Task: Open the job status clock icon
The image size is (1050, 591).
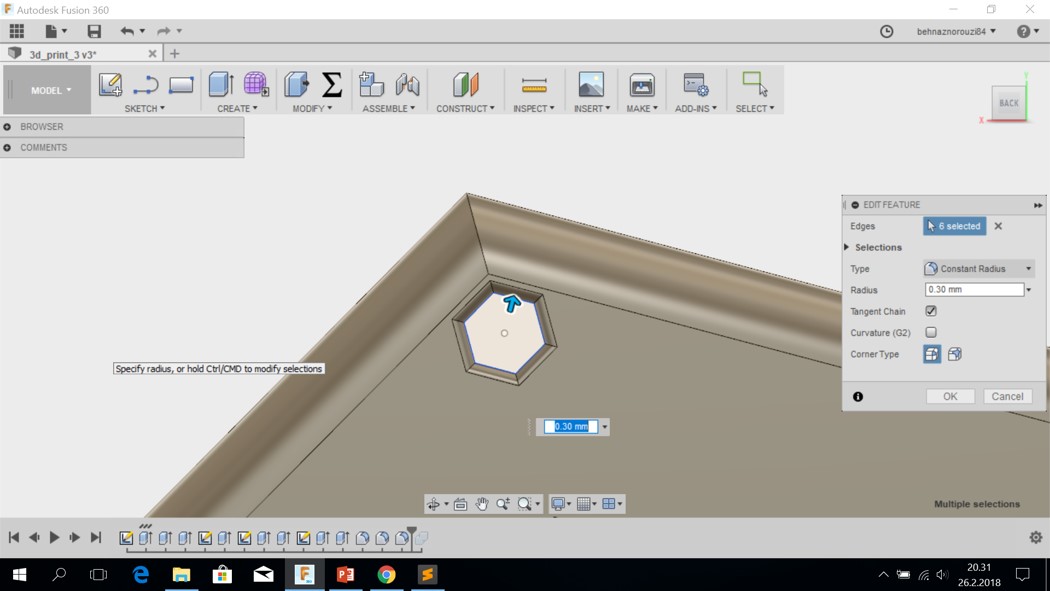Action: tap(887, 31)
